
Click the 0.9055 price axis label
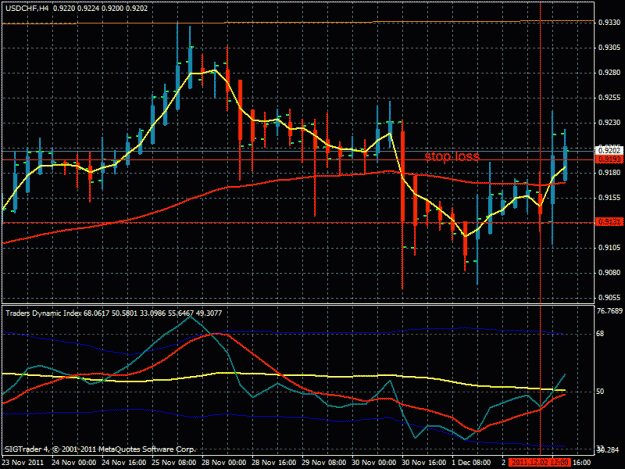609,298
